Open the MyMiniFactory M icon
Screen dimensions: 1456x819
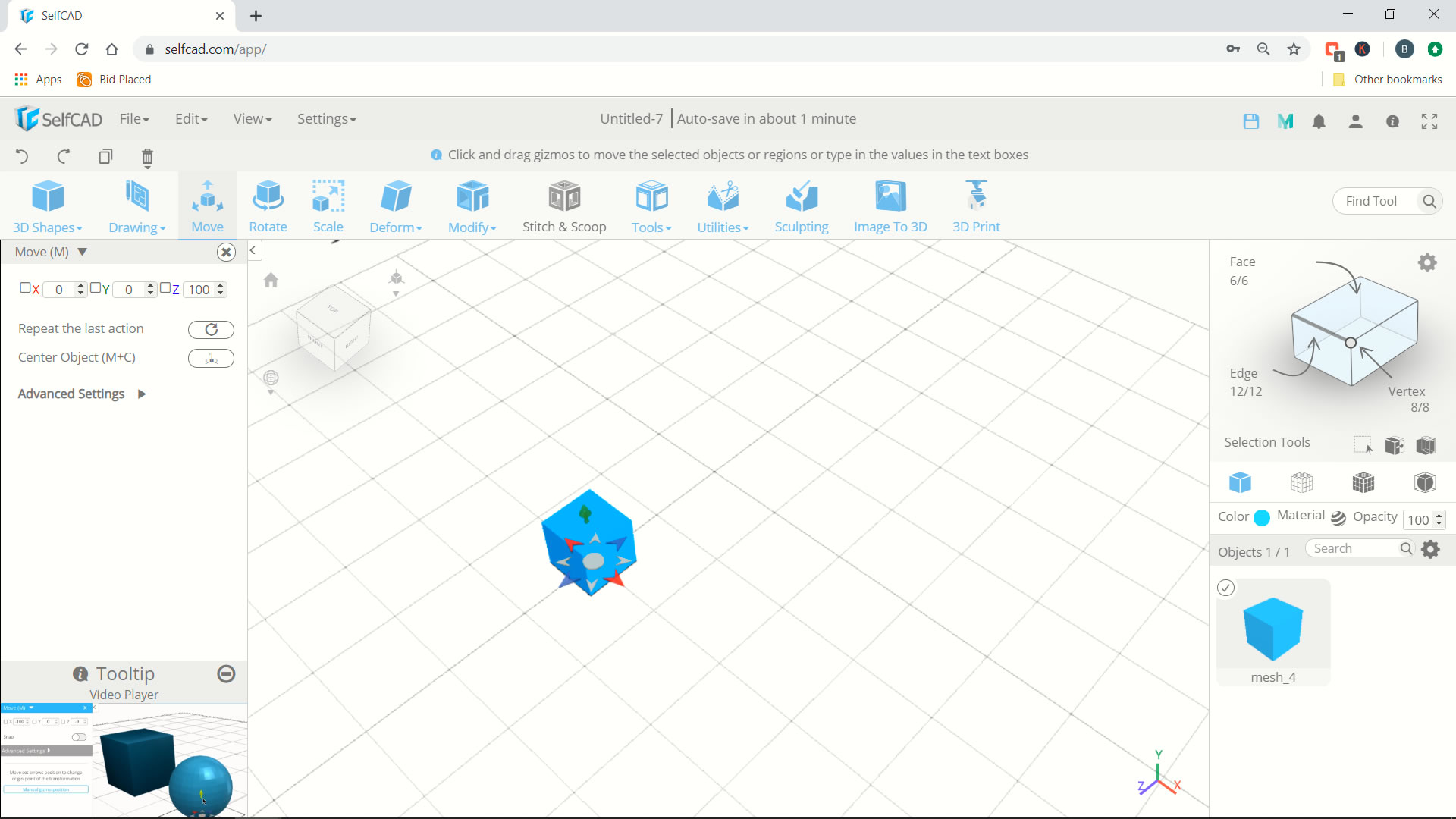(1285, 121)
